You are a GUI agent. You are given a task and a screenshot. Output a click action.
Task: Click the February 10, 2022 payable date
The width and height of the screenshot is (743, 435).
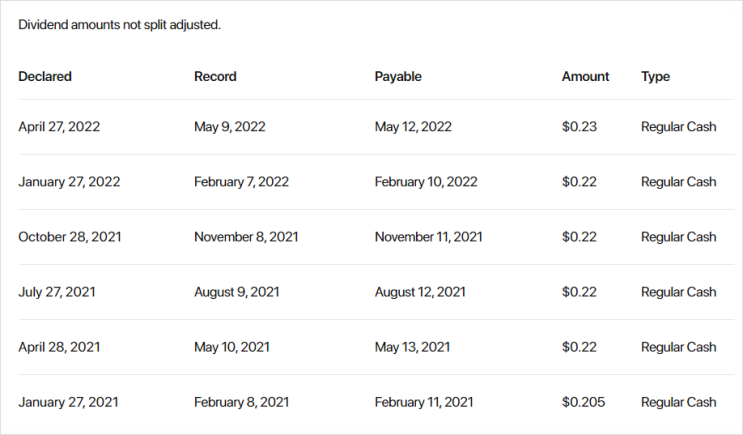(x=426, y=181)
